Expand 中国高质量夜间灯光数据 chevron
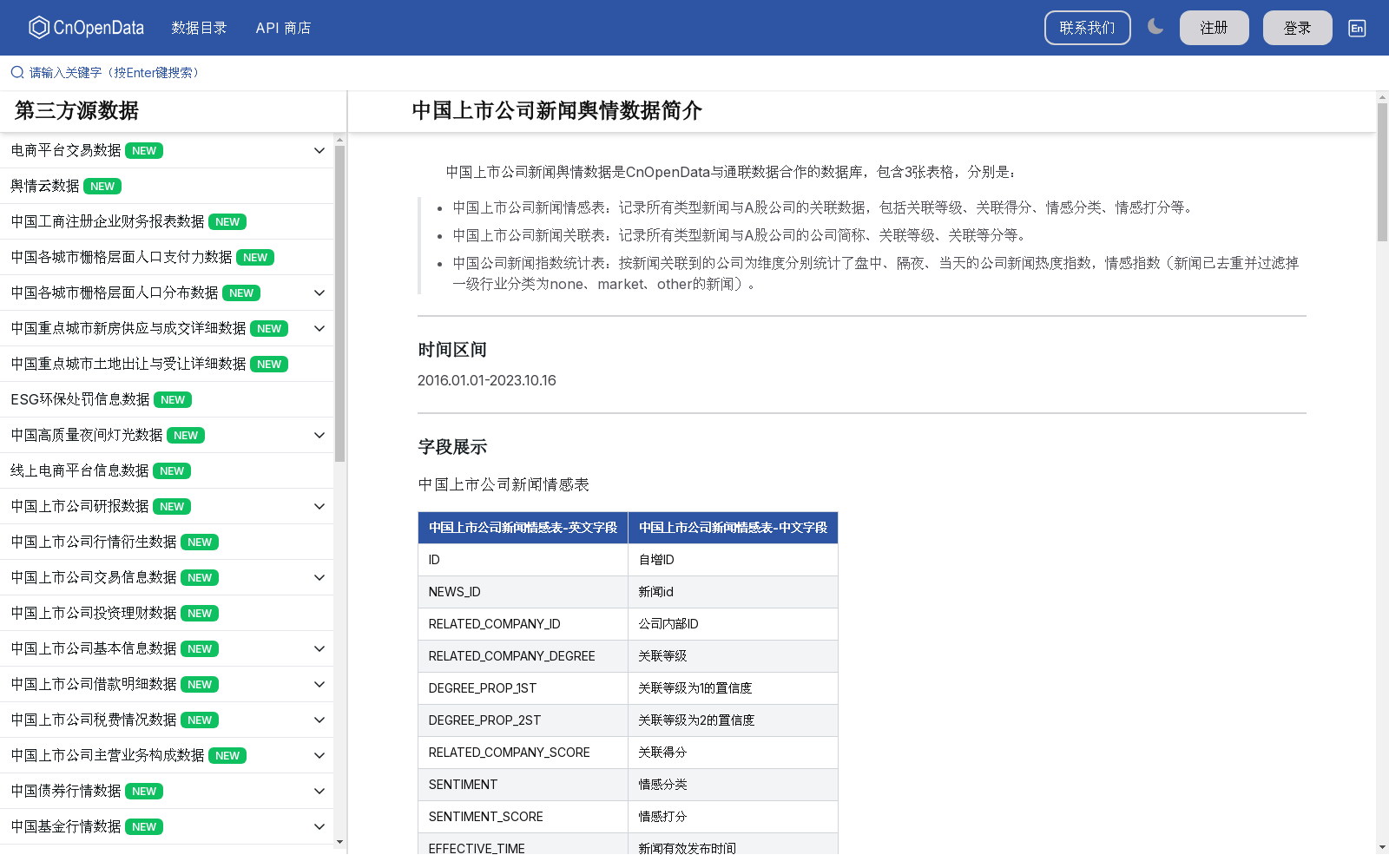 point(319,435)
